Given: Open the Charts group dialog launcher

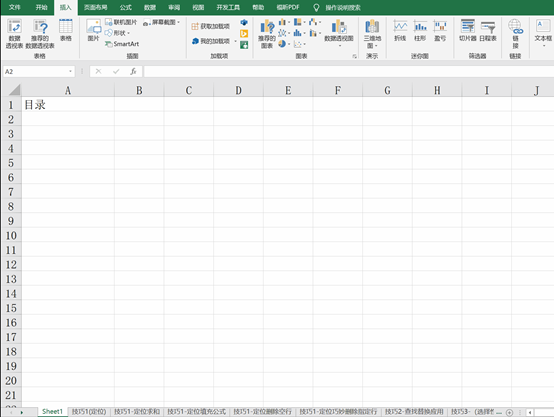Looking at the screenshot, I should (x=354, y=56).
